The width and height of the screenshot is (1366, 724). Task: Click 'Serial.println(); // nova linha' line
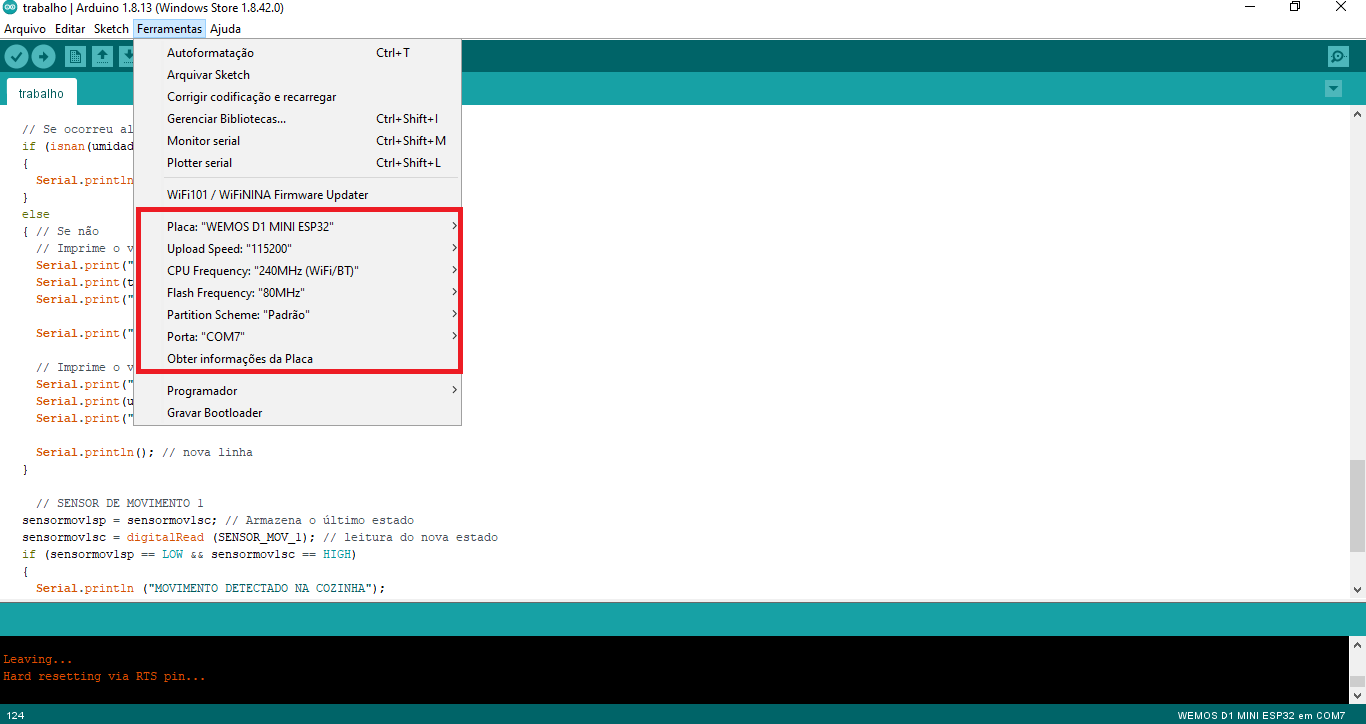click(144, 452)
